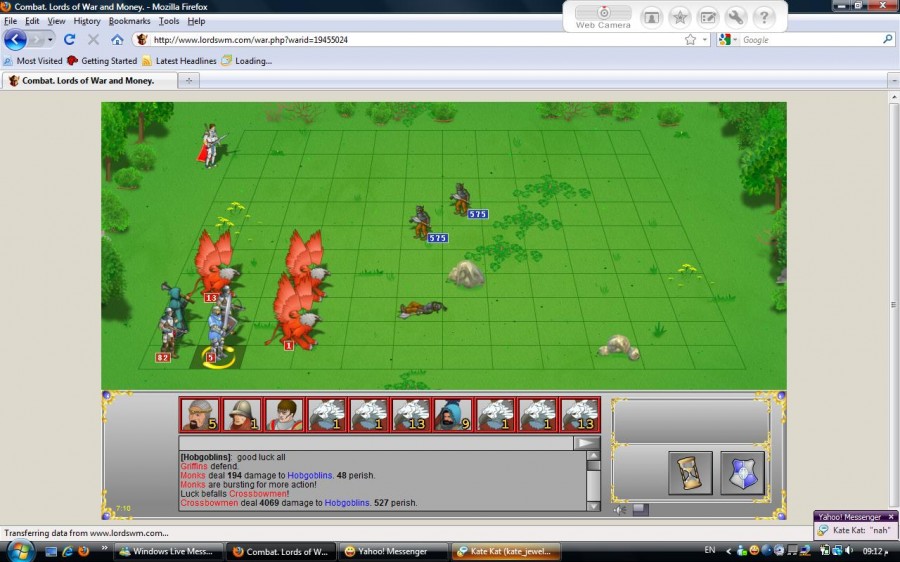Image resolution: width=900 pixels, height=562 pixels.
Task: Click the Google search box
Action: pos(810,40)
